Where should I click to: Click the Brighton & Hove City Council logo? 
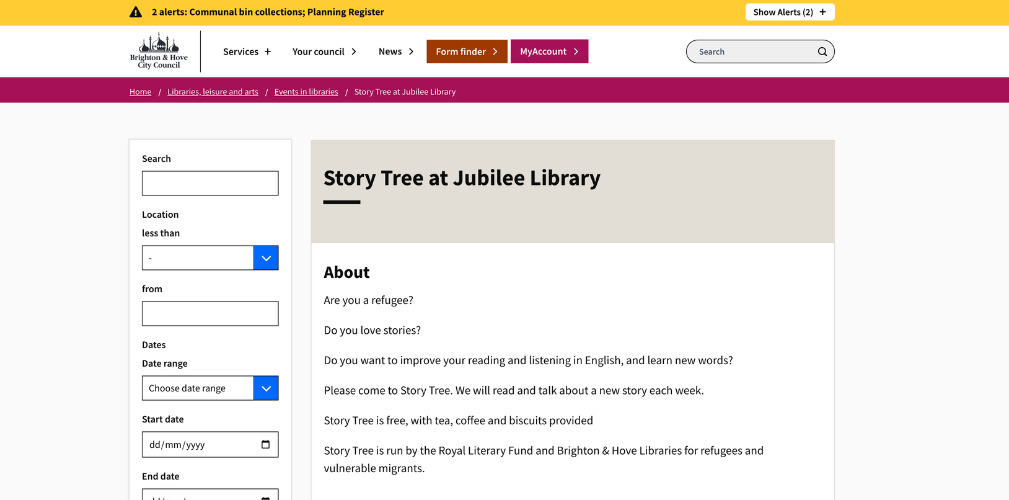[158, 51]
